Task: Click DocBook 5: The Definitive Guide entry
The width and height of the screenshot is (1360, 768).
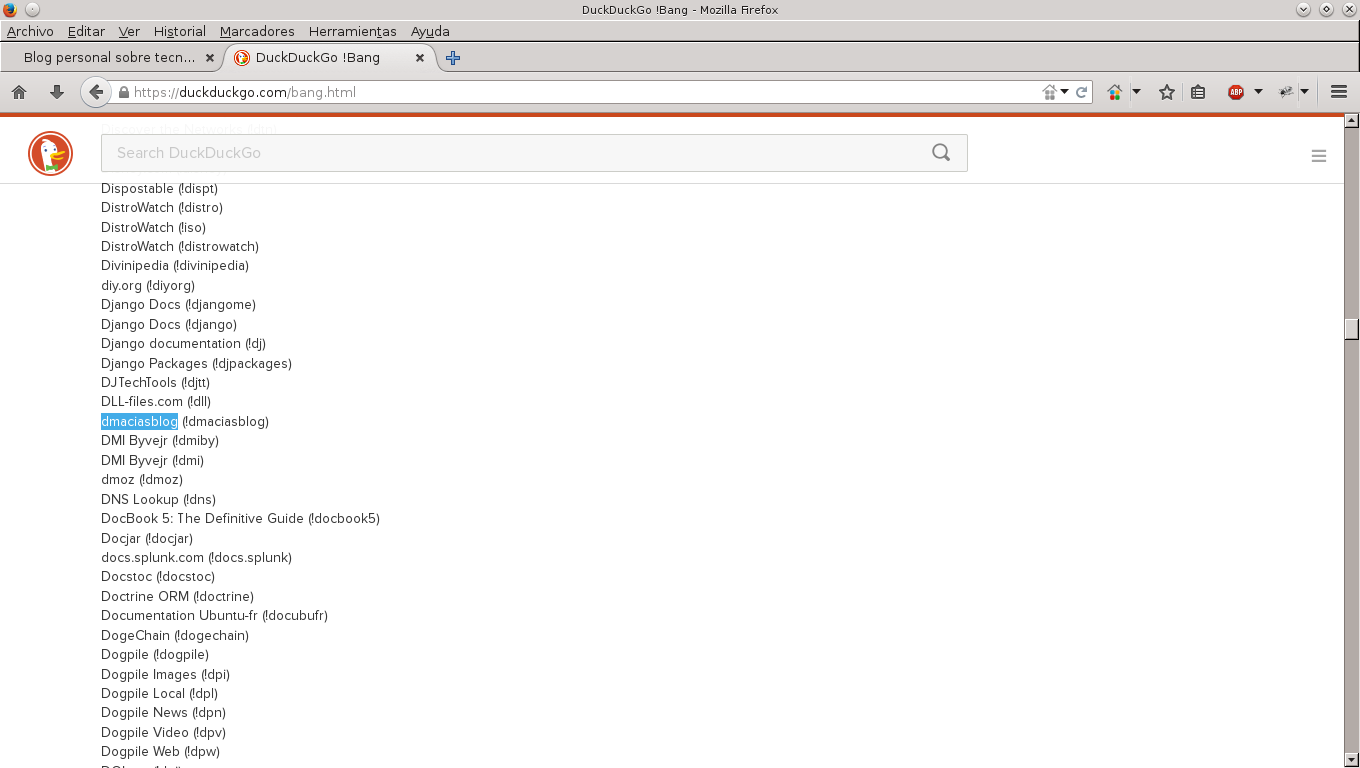Action: pyautogui.click(x=240, y=518)
